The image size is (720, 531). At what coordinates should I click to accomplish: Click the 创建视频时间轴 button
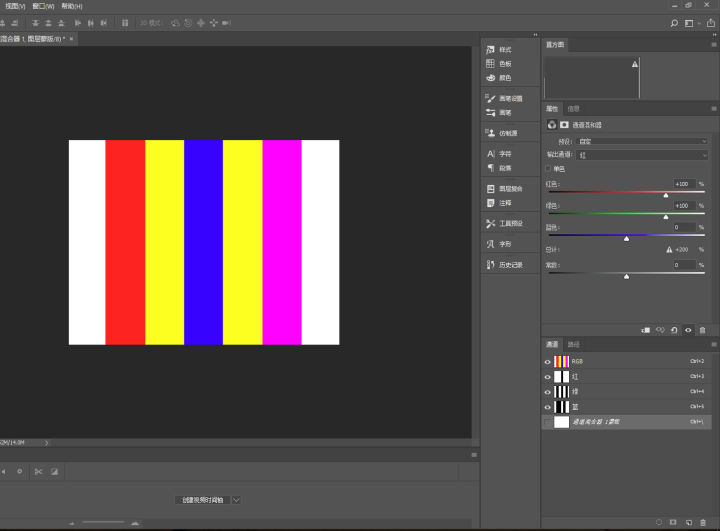click(x=201, y=499)
